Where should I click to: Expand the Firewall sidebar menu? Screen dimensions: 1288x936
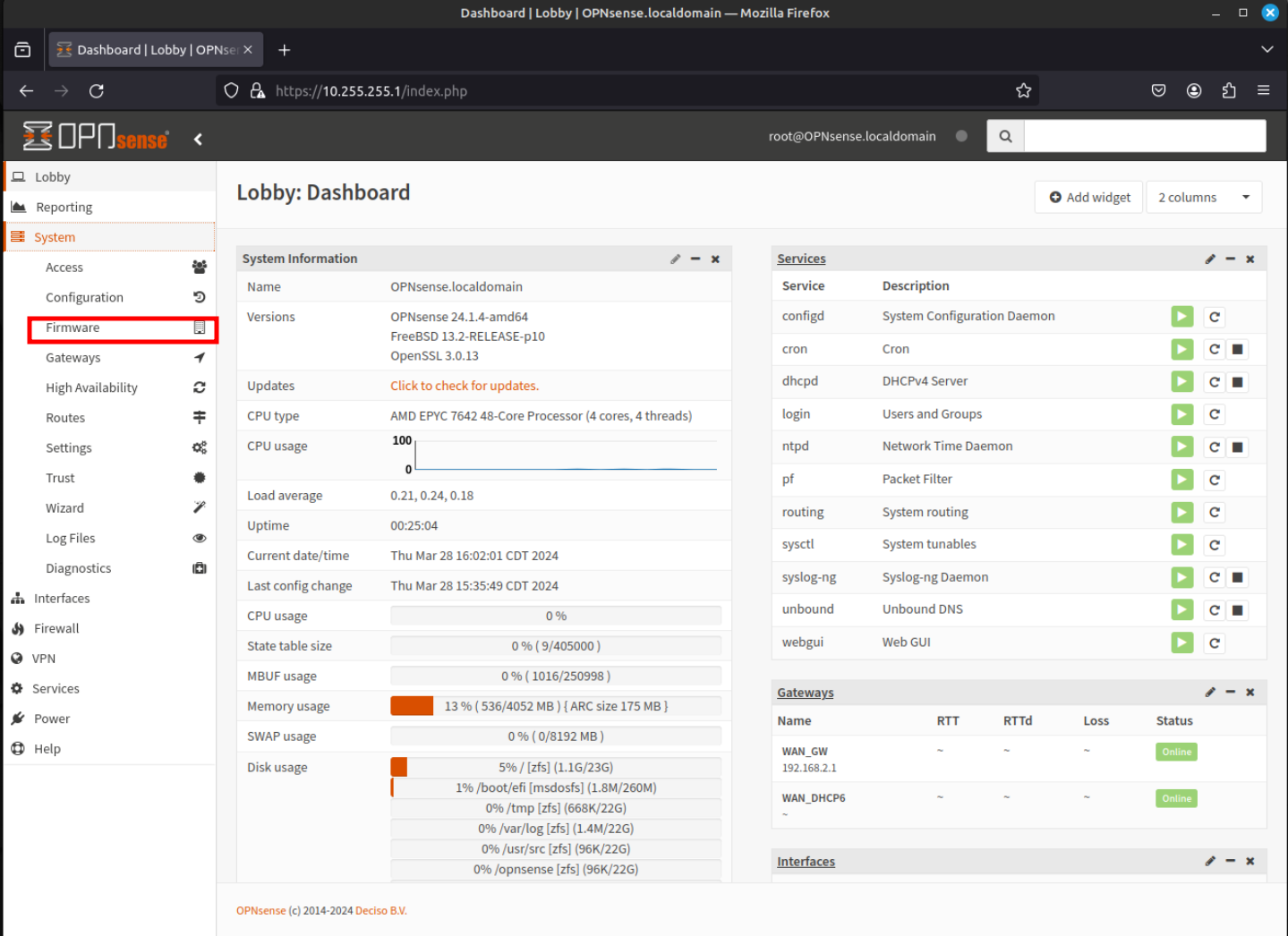click(110, 628)
